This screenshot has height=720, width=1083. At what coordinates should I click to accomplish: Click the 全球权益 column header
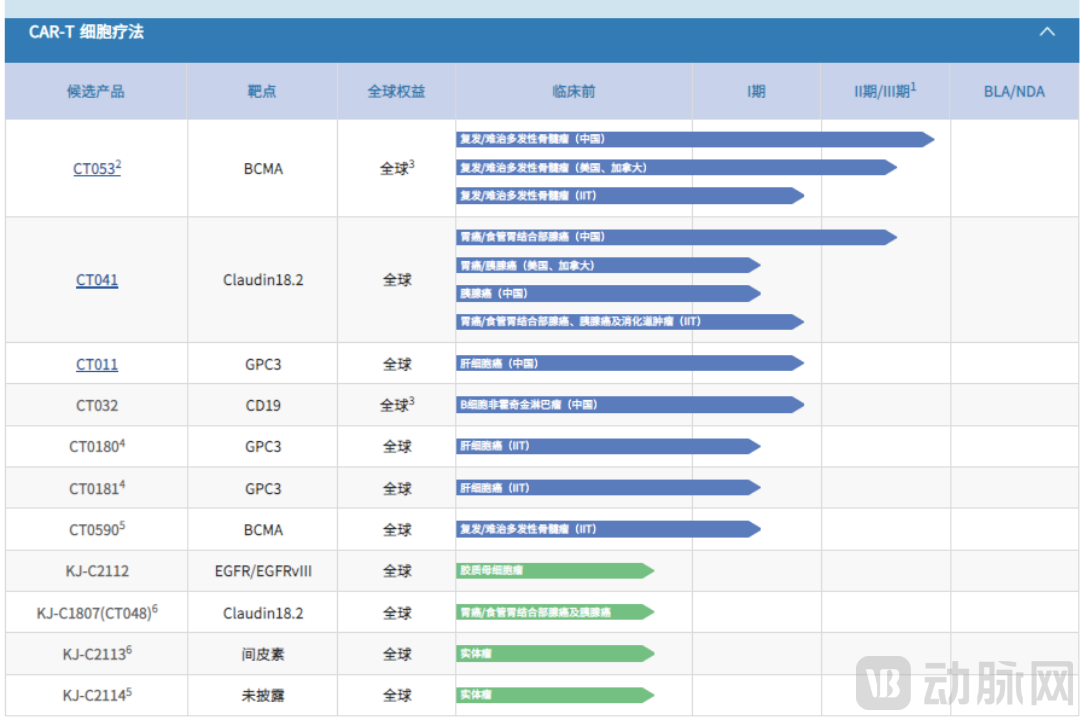click(x=396, y=92)
